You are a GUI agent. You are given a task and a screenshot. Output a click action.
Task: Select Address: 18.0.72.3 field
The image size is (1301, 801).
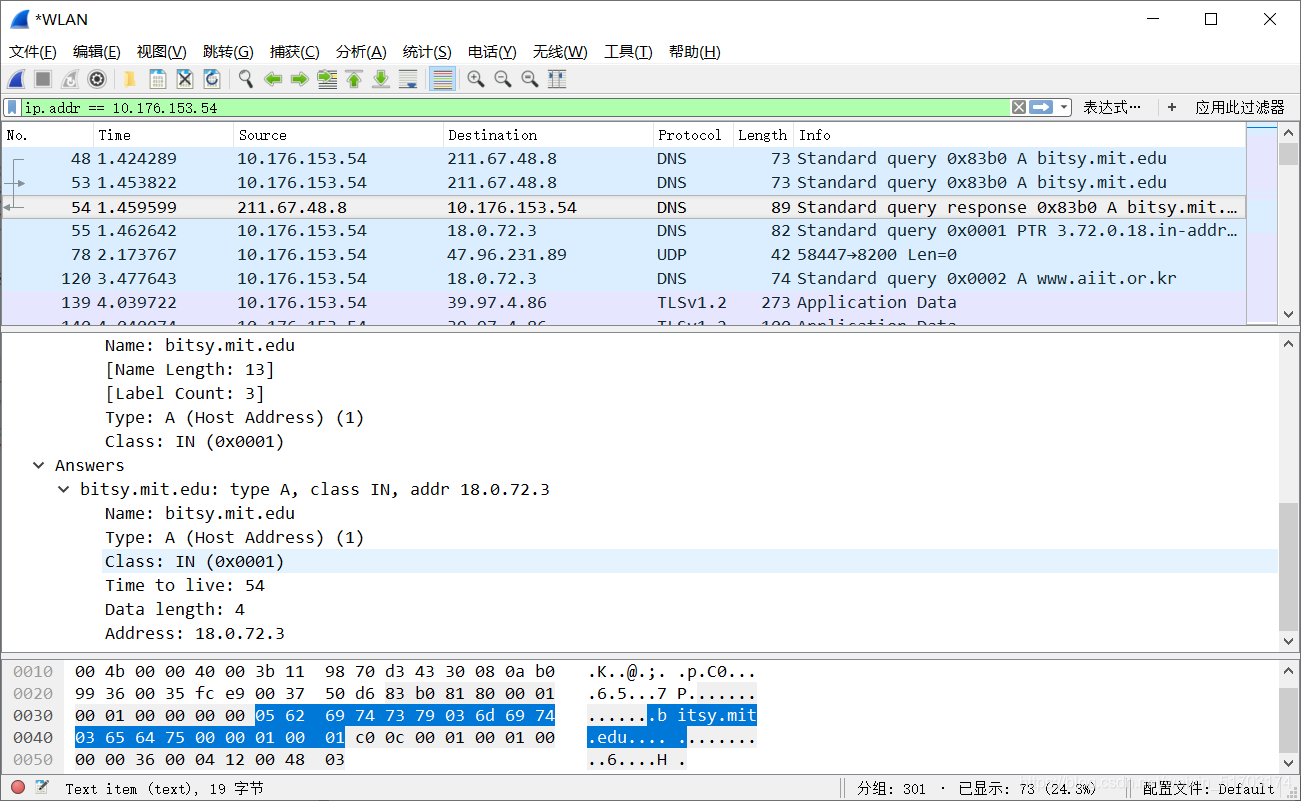[195, 633]
